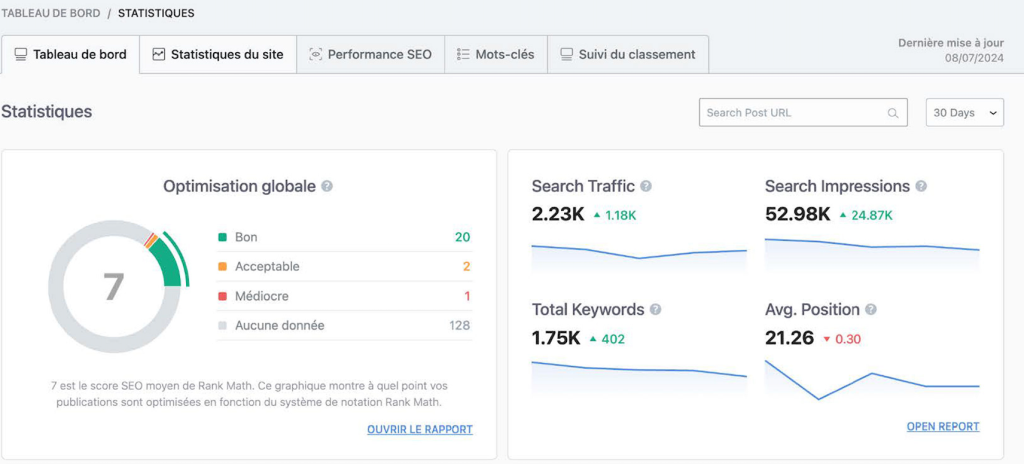Click the eye icon on Performance SEO tab
Viewport: 1024px width, 464px height.
point(316,54)
